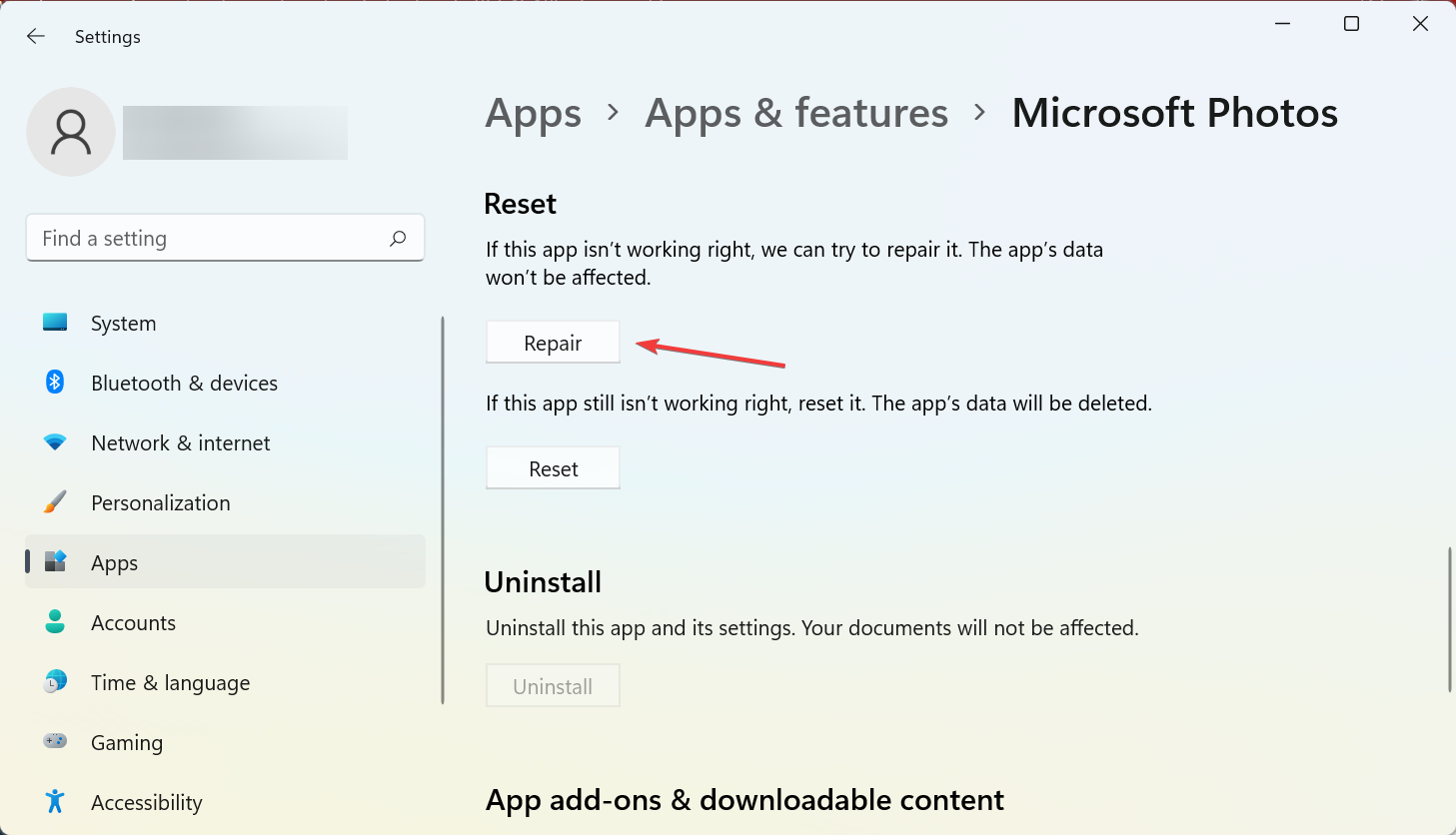Click the Accessibility figure icon
Viewport: 1456px width, 835px height.
(x=55, y=802)
